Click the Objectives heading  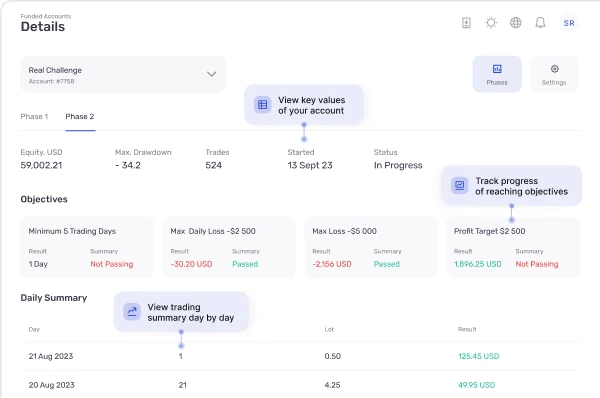click(44, 199)
